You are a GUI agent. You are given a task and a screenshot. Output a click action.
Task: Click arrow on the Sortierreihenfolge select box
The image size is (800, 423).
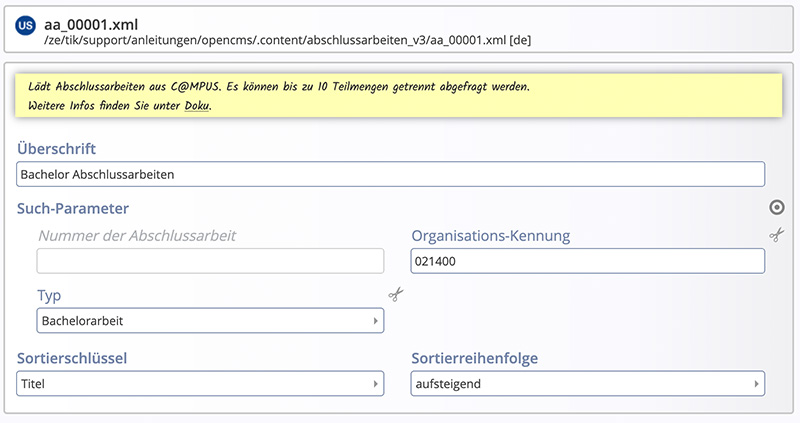pos(756,384)
